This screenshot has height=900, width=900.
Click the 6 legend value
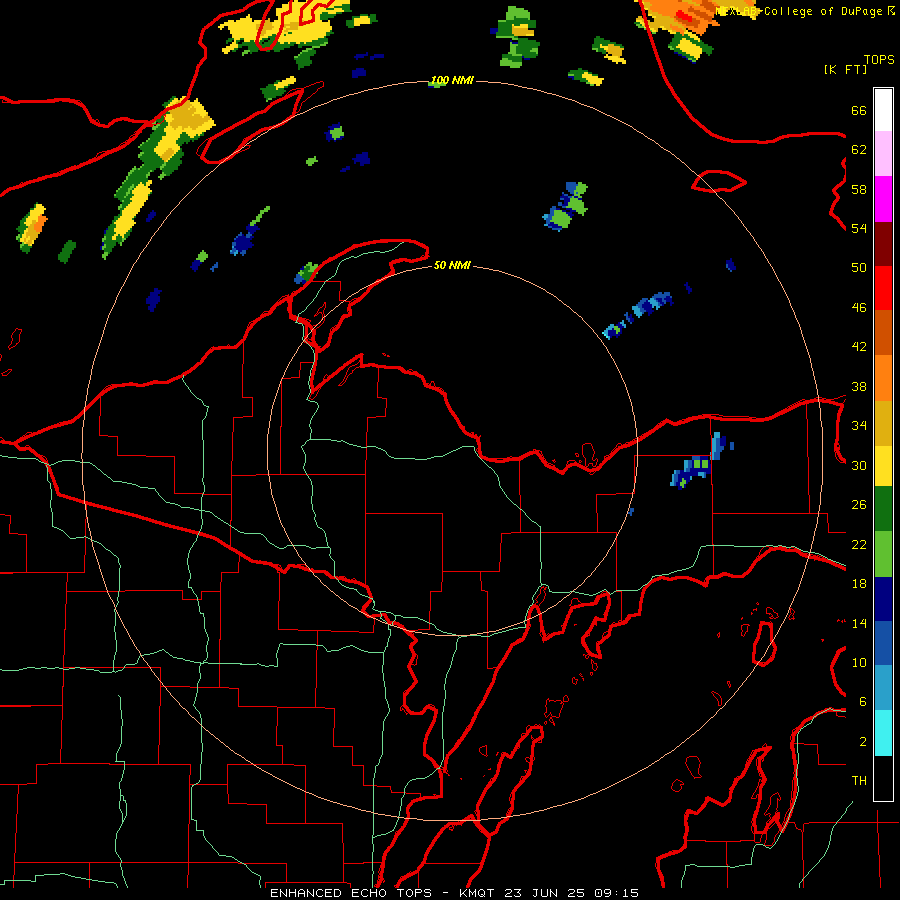click(863, 702)
